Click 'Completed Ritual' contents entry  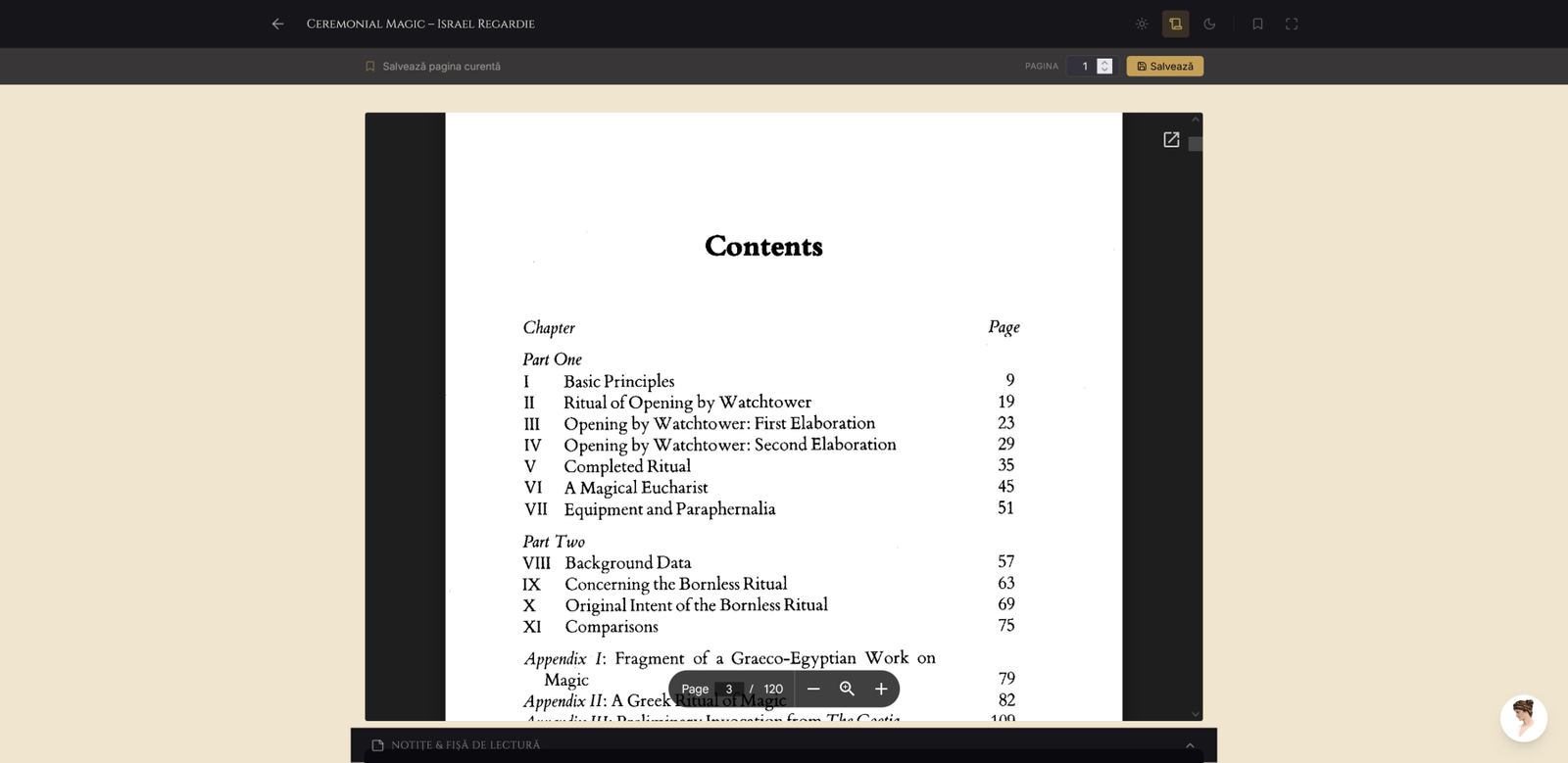point(627,467)
